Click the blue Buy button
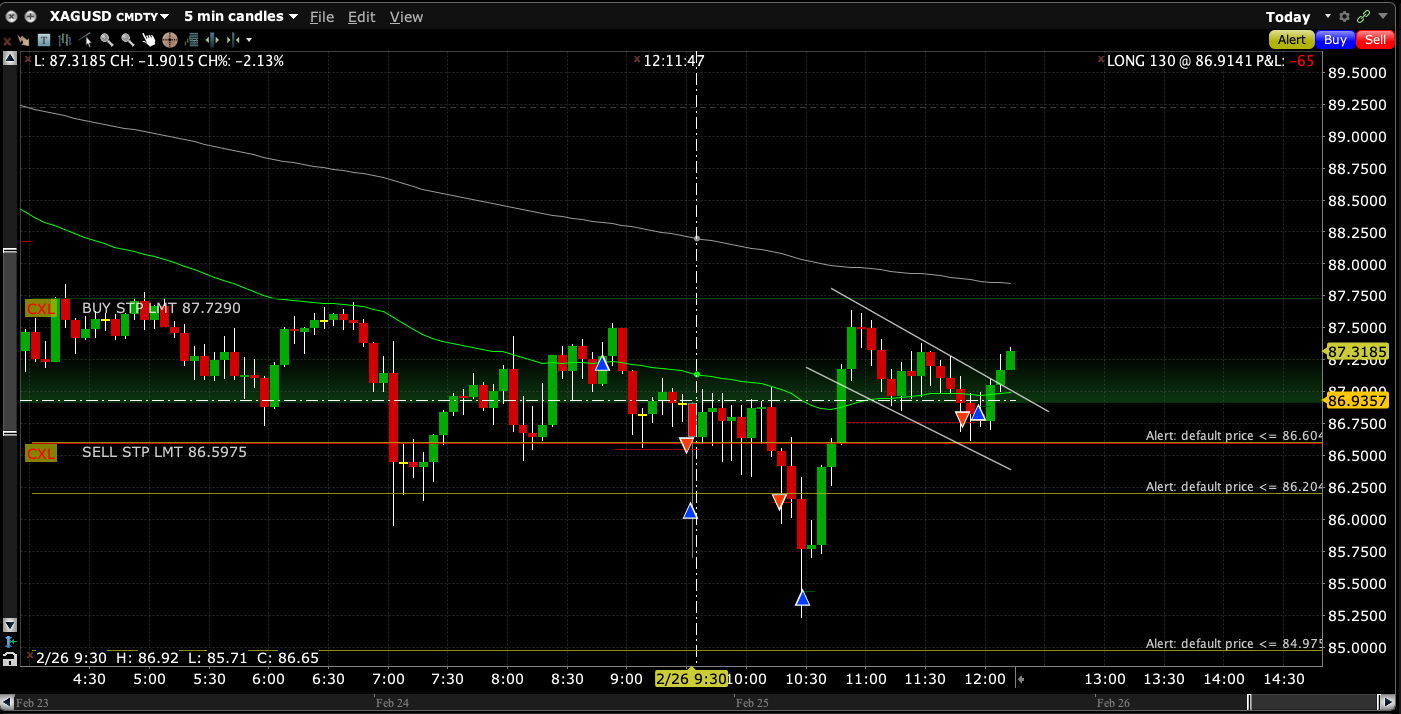 coord(1334,40)
